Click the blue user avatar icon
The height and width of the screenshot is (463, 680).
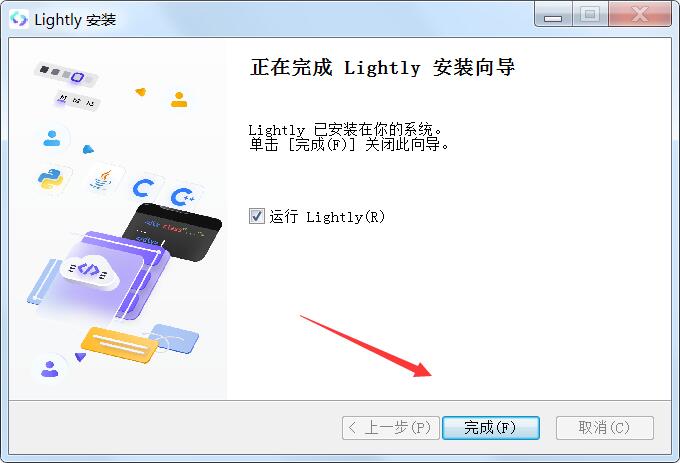pos(52,138)
